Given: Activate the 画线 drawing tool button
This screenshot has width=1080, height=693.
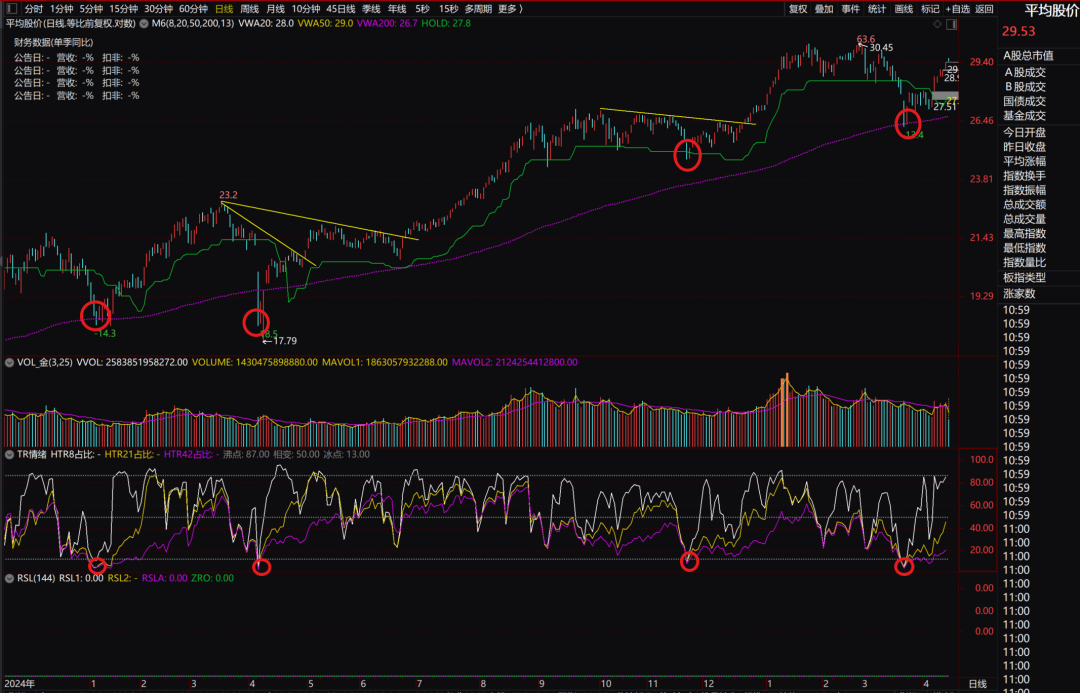Looking at the screenshot, I should pos(904,9).
